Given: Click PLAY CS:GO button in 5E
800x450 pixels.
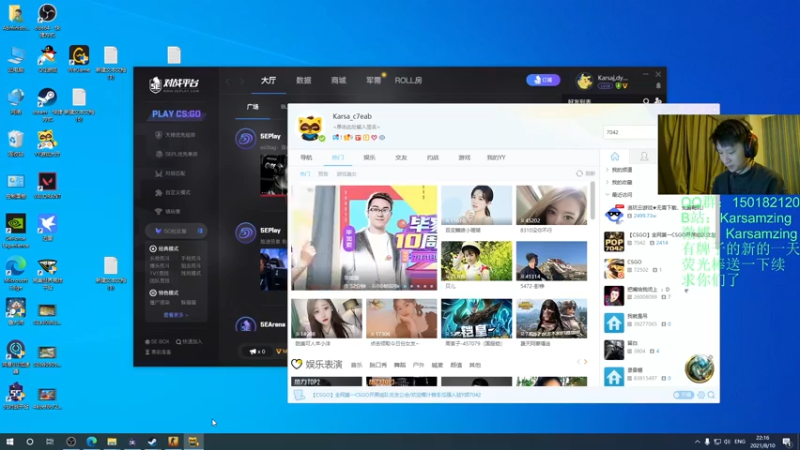Looking at the screenshot, I should pos(176,114).
